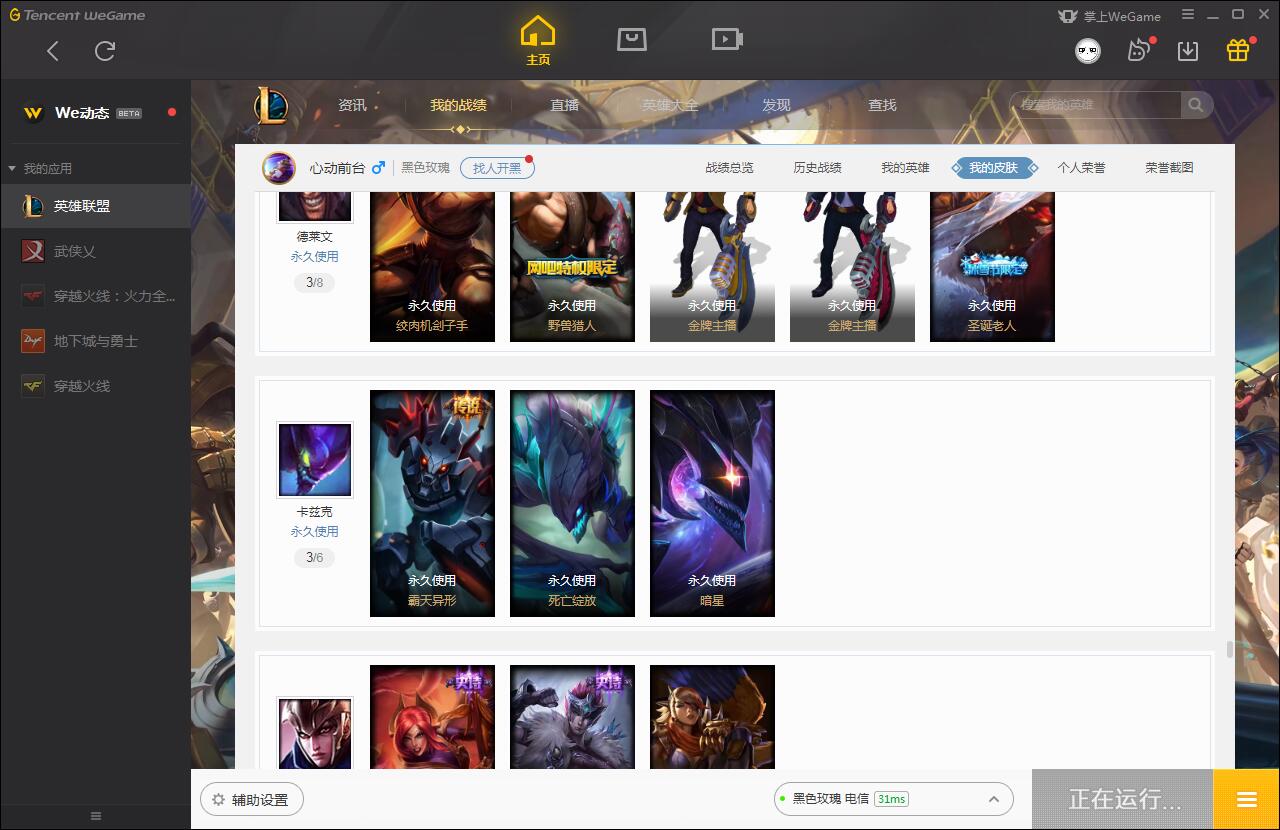Go back with the left arrow icon
The width and height of the screenshot is (1280, 830).
(x=53, y=51)
